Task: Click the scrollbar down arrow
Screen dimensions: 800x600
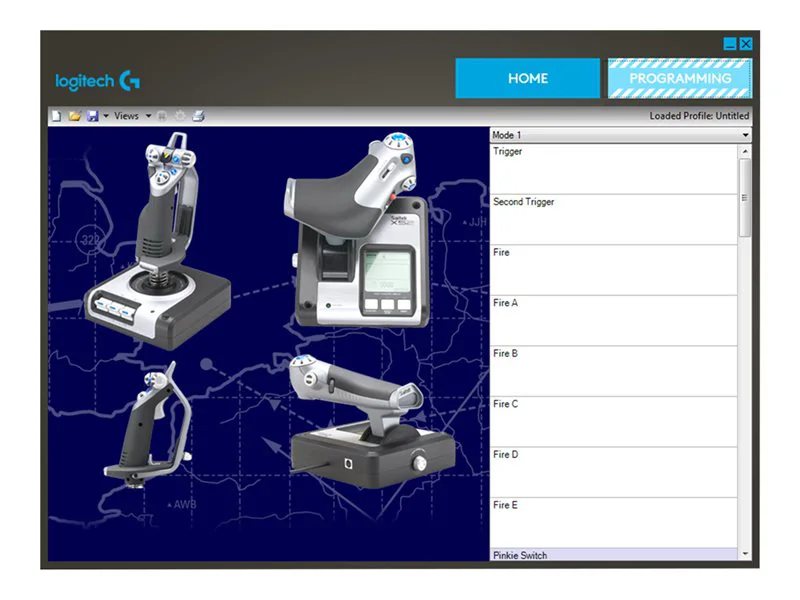Action: pyautogui.click(x=745, y=554)
